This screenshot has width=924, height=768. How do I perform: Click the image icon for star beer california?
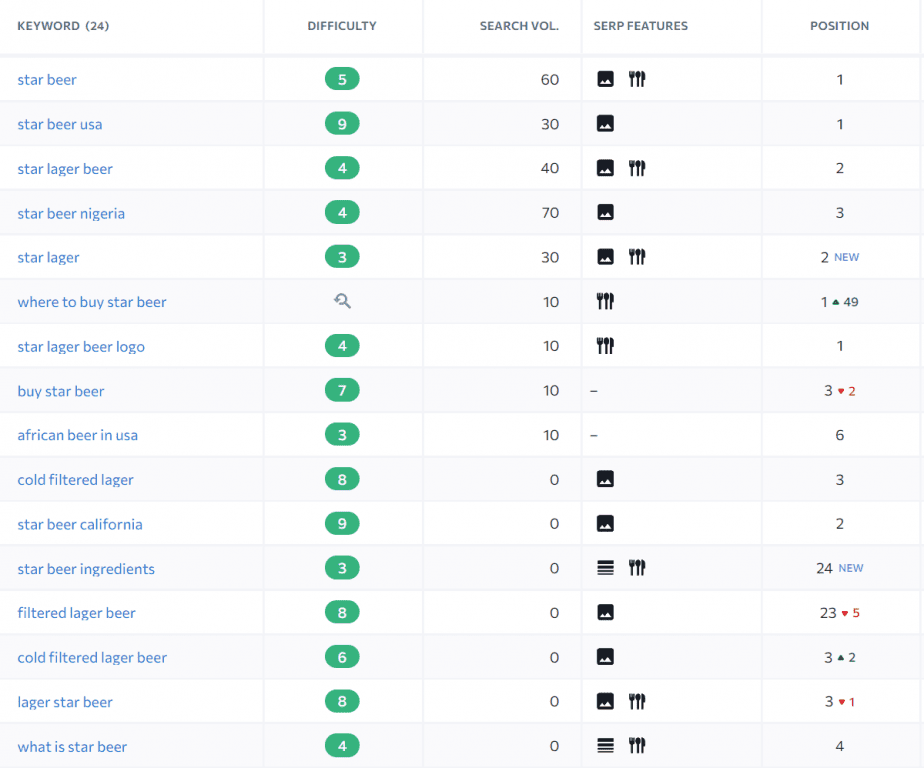(605, 523)
